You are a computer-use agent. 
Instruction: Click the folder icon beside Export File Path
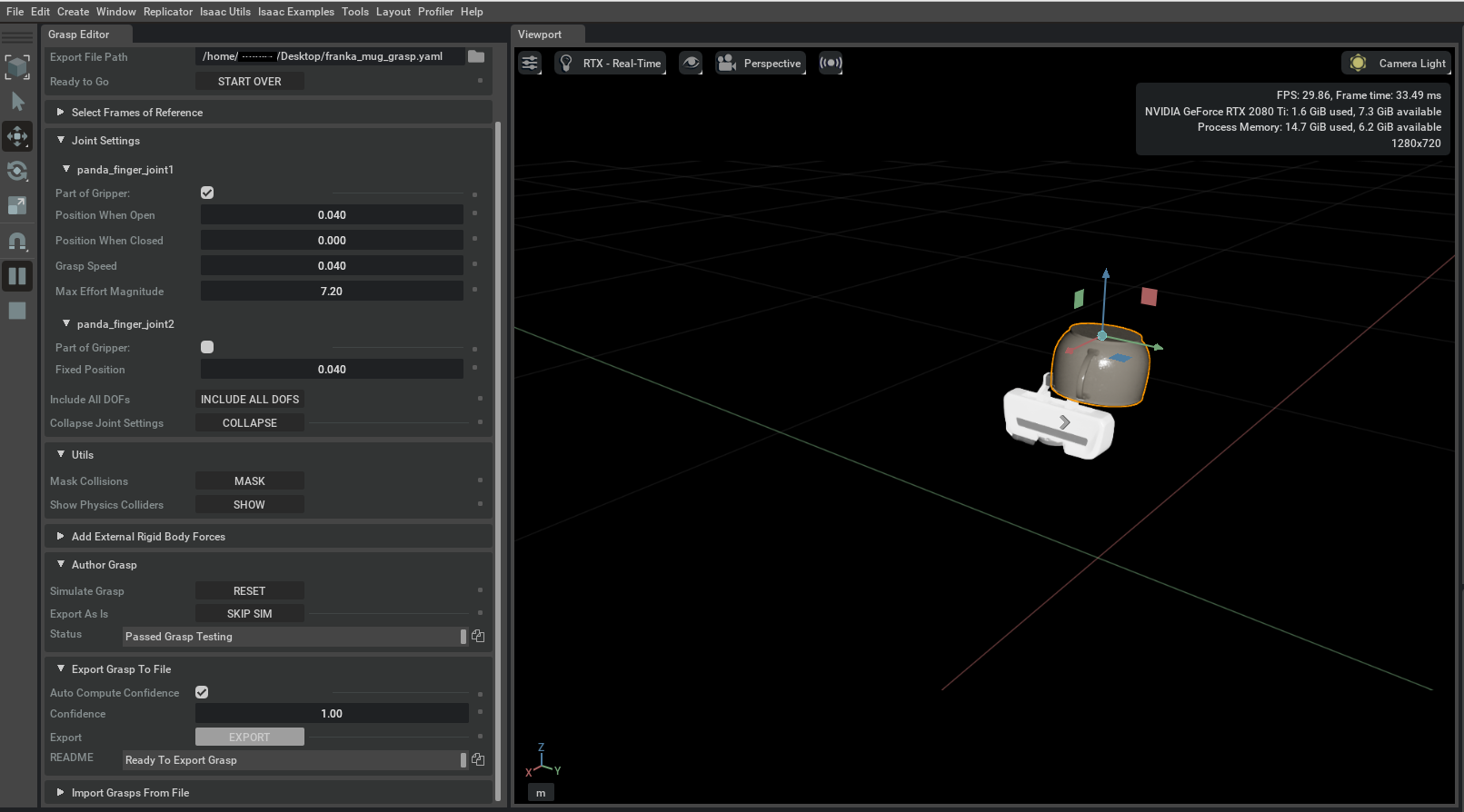(x=476, y=56)
